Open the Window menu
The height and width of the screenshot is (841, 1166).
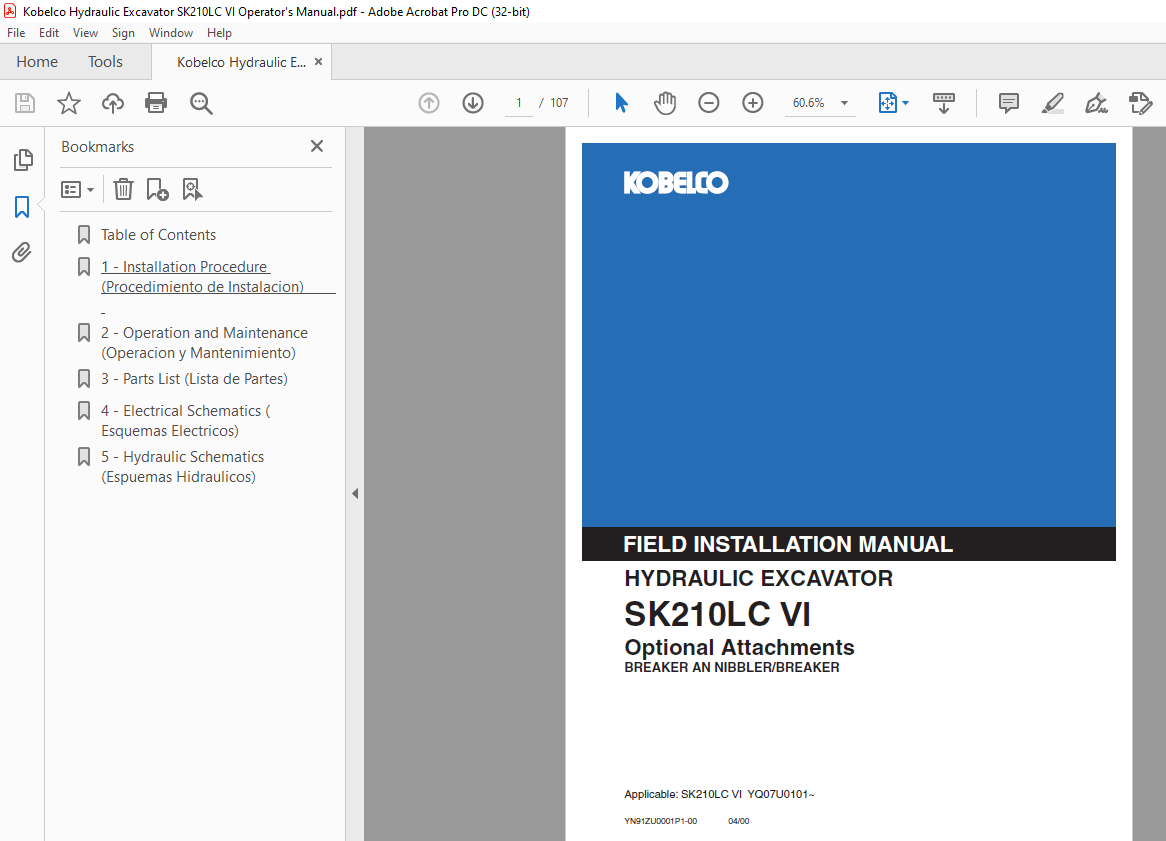tap(170, 33)
